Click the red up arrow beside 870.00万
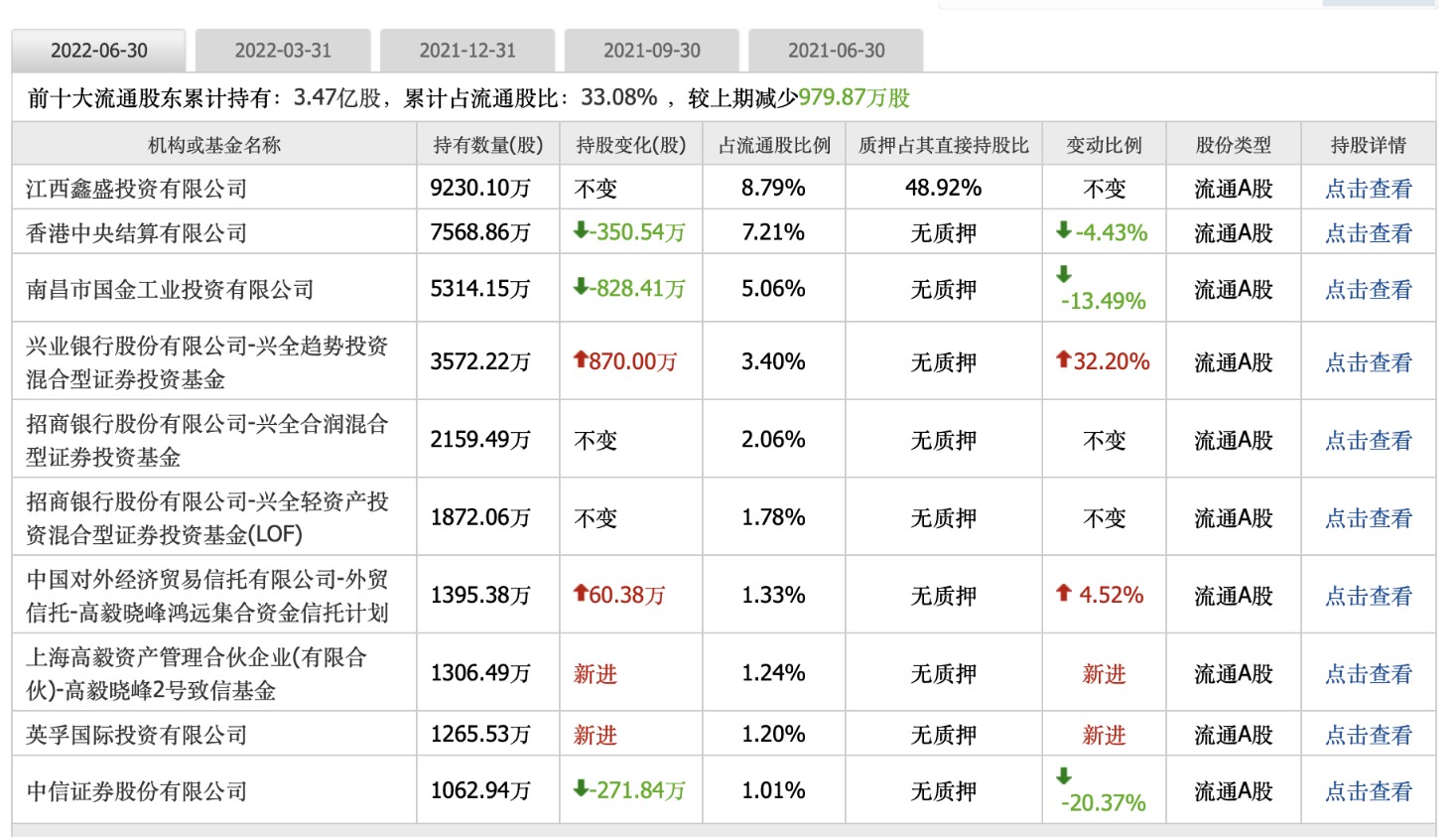The image size is (1456, 837). pos(581,359)
